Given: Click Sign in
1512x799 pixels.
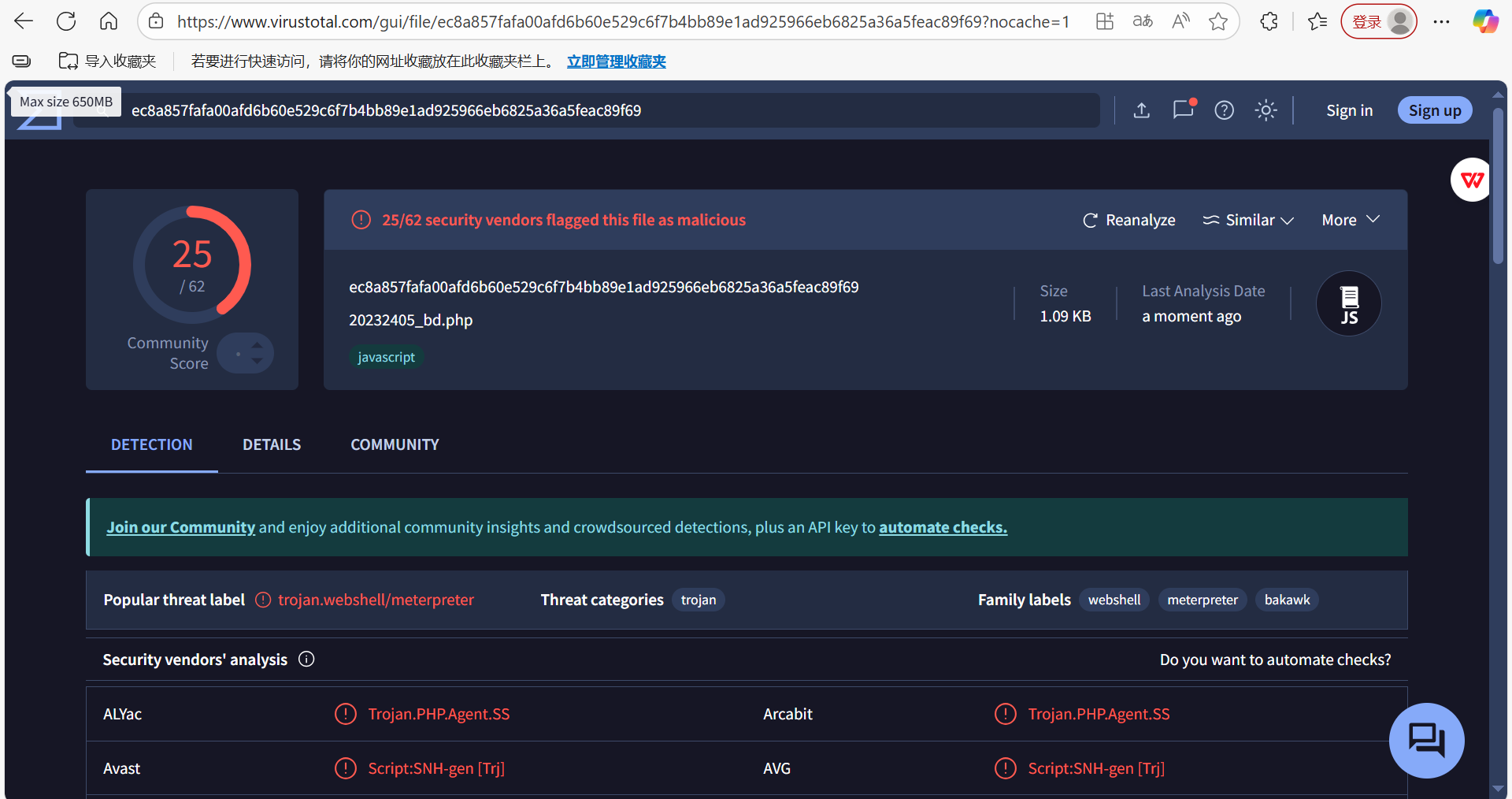Looking at the screenshot, I should click(x=1350, y=110).
